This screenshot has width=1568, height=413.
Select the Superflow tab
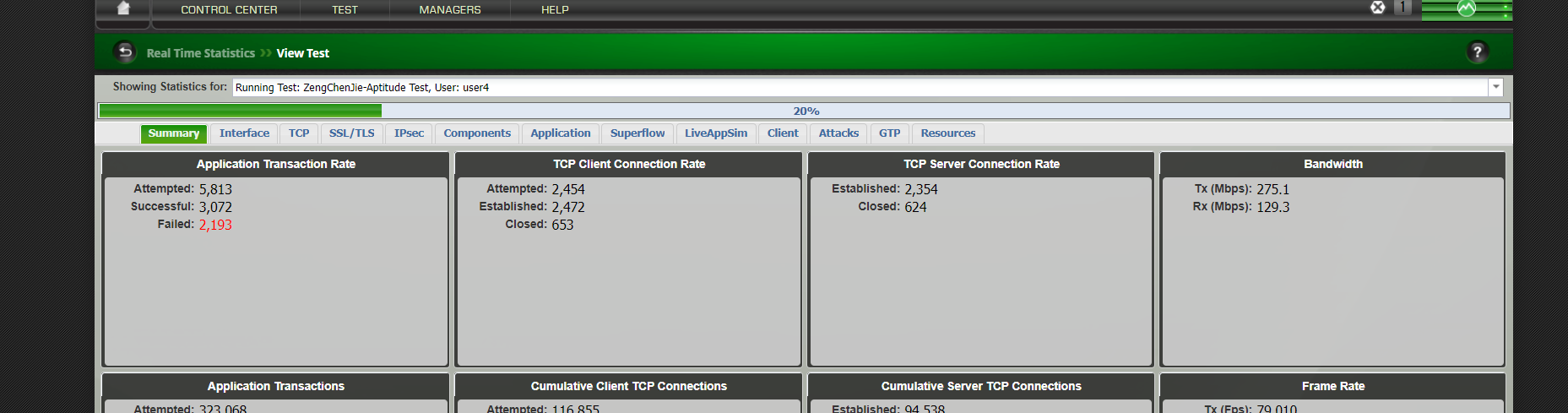click(638, 133)
